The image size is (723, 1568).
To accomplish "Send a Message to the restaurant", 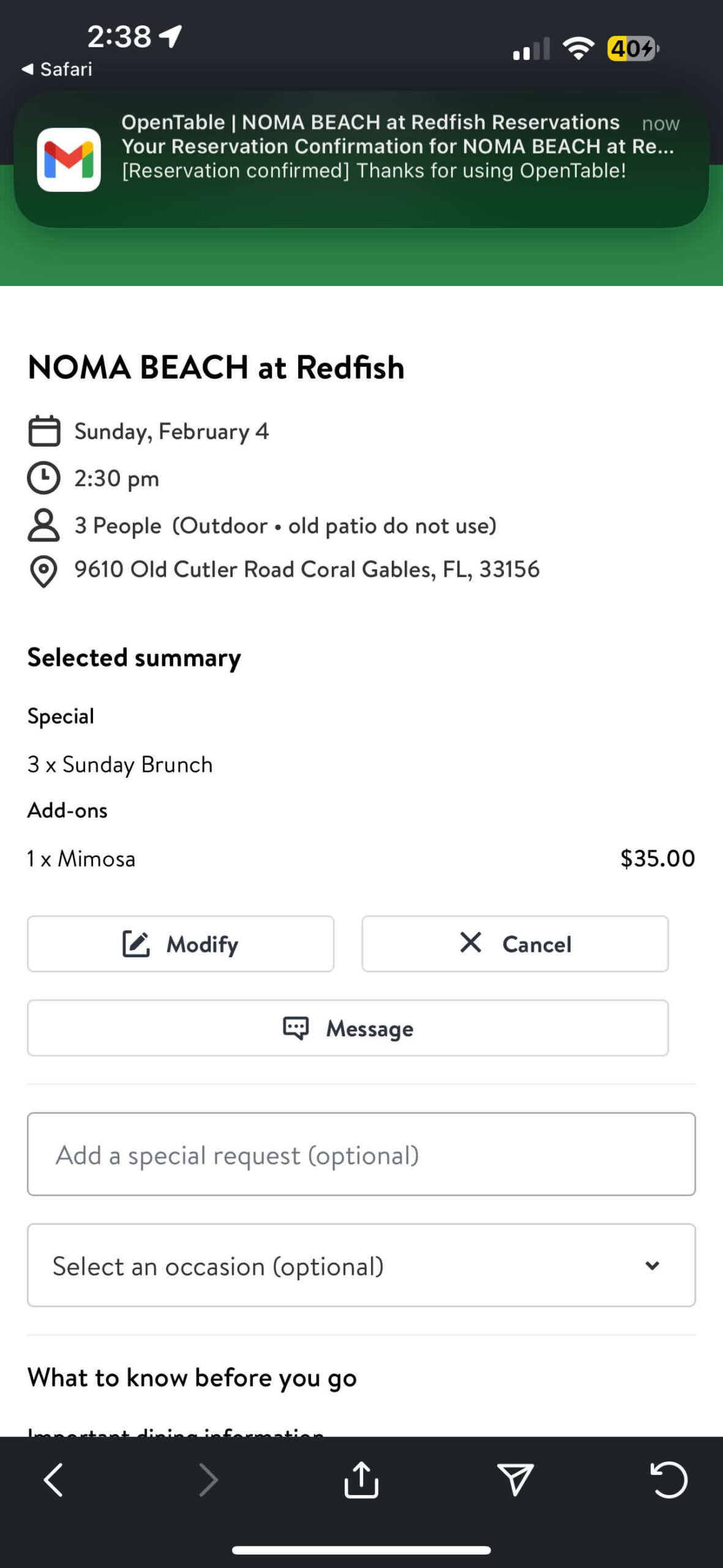I will pos(348,1028).
